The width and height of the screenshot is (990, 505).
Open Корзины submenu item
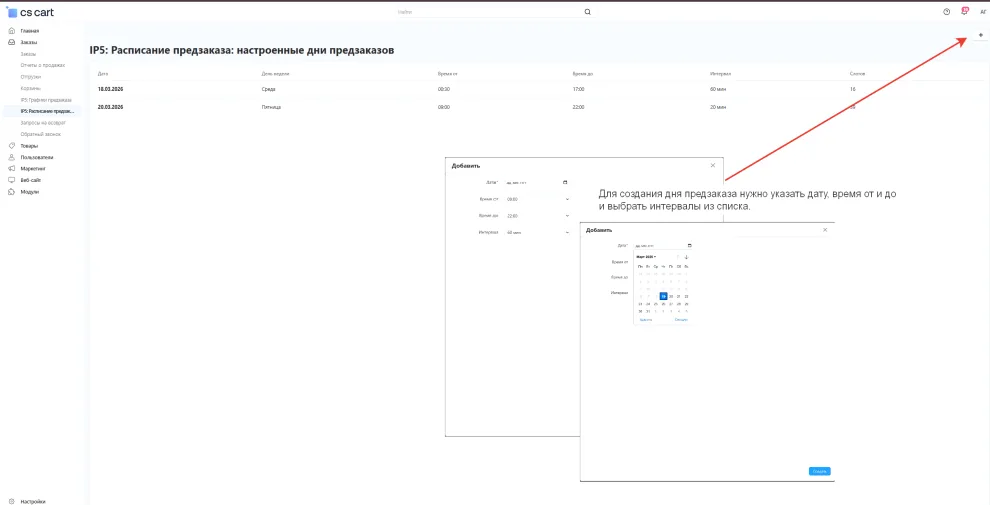point(30,88)
